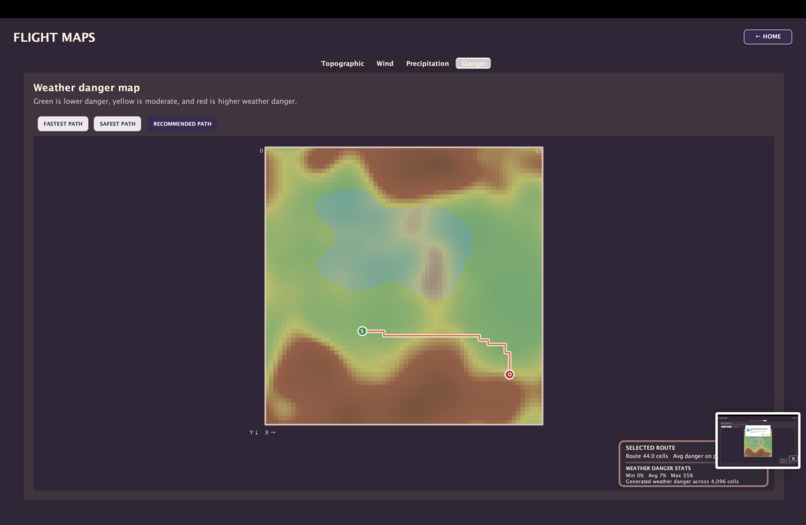
Task: Click the danger color legend description text
Action: pyautogui.click(x=165, y=101)
